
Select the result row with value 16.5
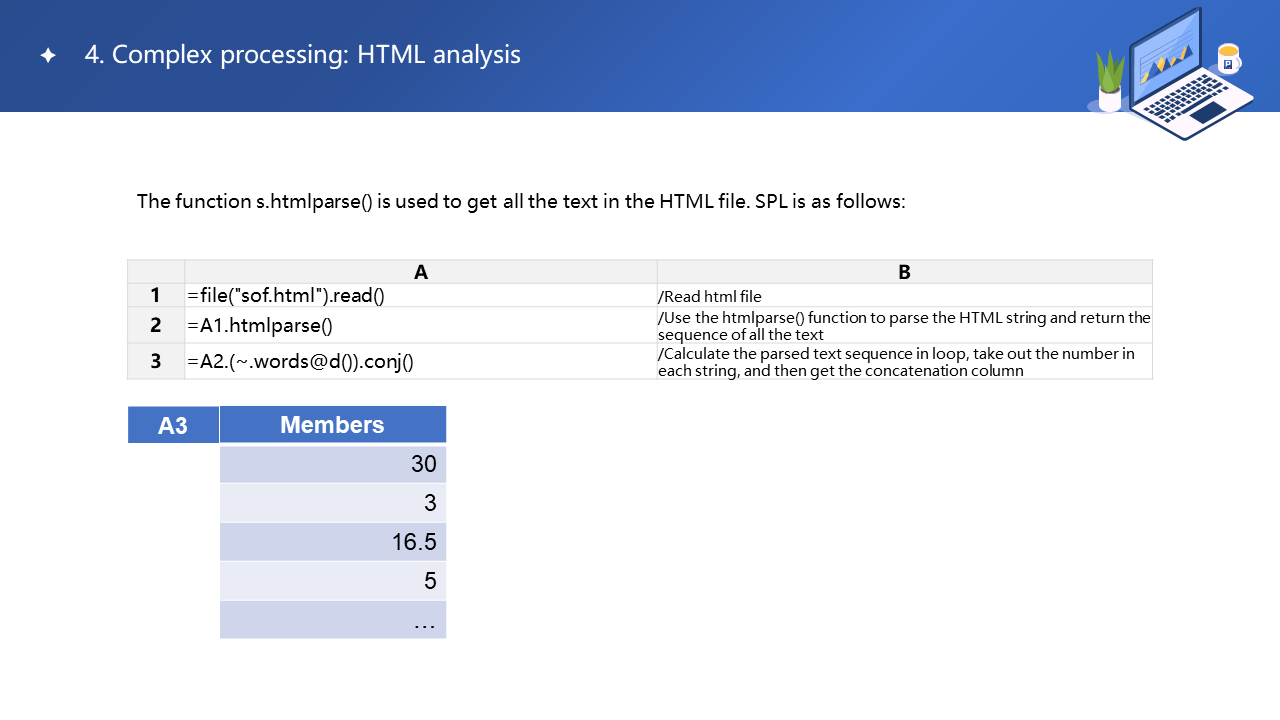point(332,542)
